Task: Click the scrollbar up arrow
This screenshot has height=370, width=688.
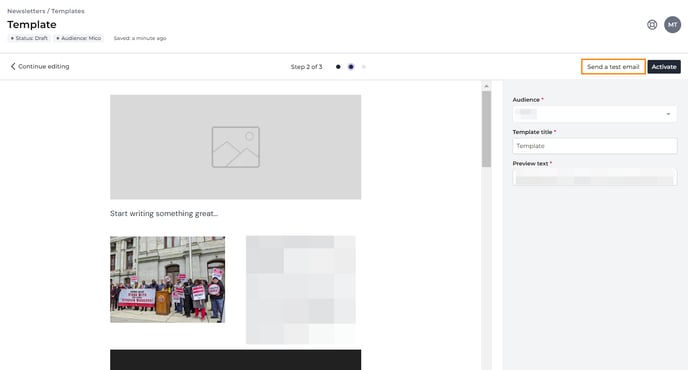Action: 486,86
